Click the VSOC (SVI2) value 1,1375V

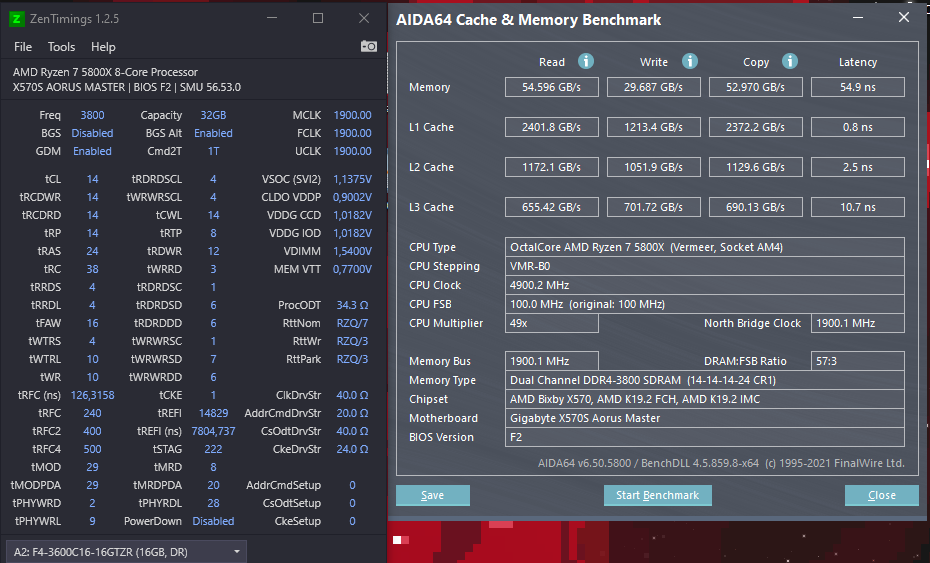[x=352, y=179]
